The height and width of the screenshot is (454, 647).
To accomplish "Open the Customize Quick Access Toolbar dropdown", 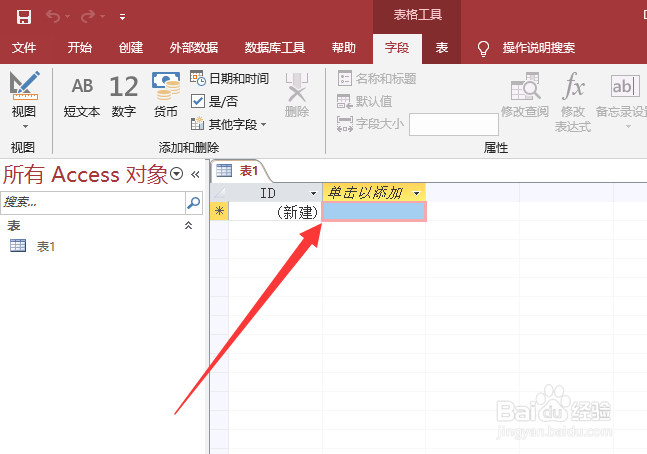I will (x=122, y=17).
